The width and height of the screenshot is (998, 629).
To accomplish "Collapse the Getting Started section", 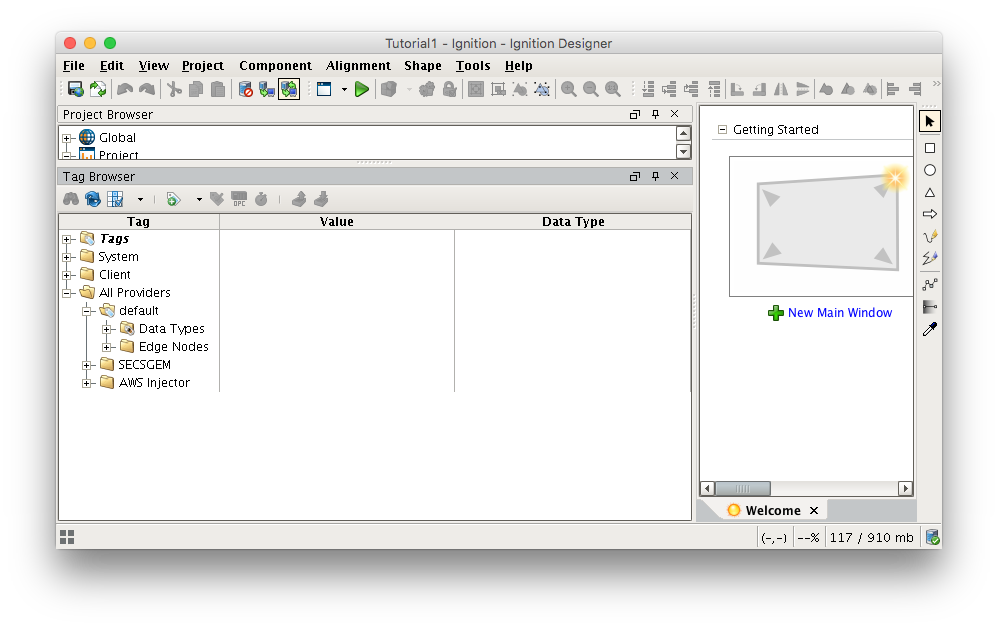I will point(722,130).
